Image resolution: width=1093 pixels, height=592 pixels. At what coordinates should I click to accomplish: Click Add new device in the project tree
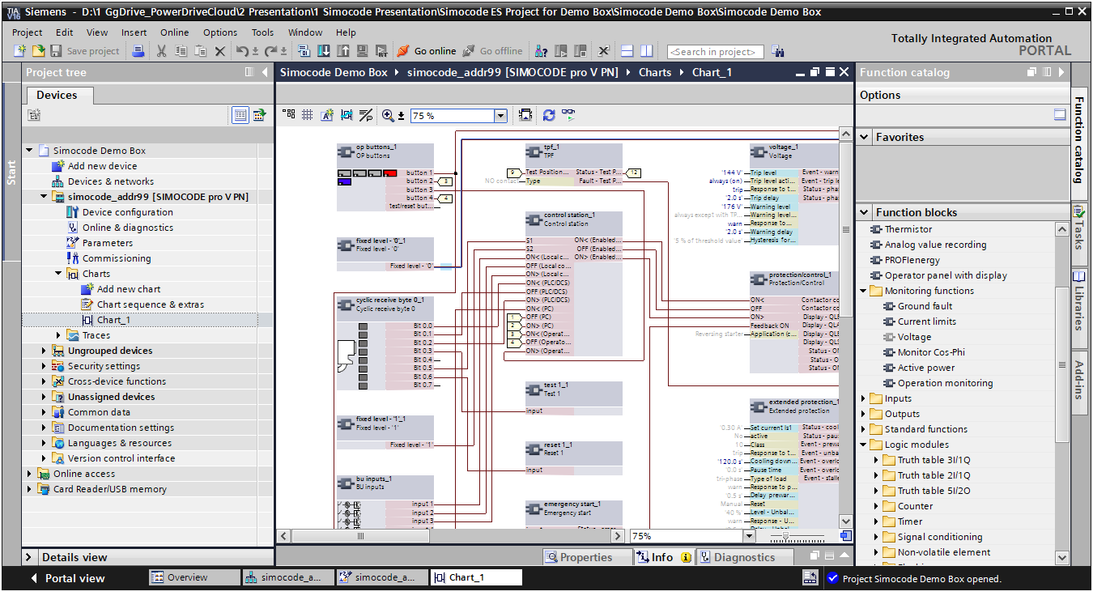[x=105, y=165]
